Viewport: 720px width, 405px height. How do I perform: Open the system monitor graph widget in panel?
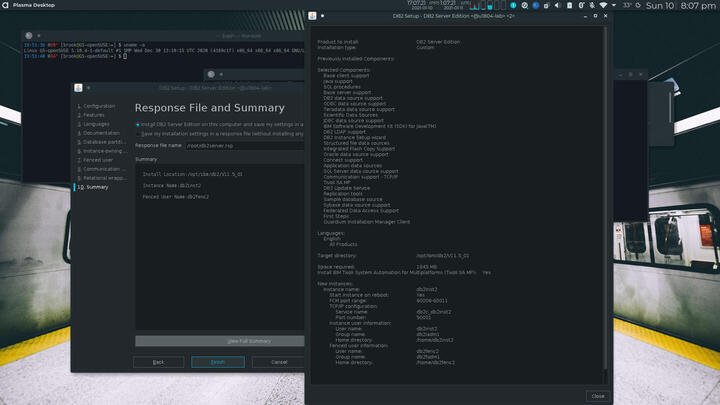click(487, 6)
